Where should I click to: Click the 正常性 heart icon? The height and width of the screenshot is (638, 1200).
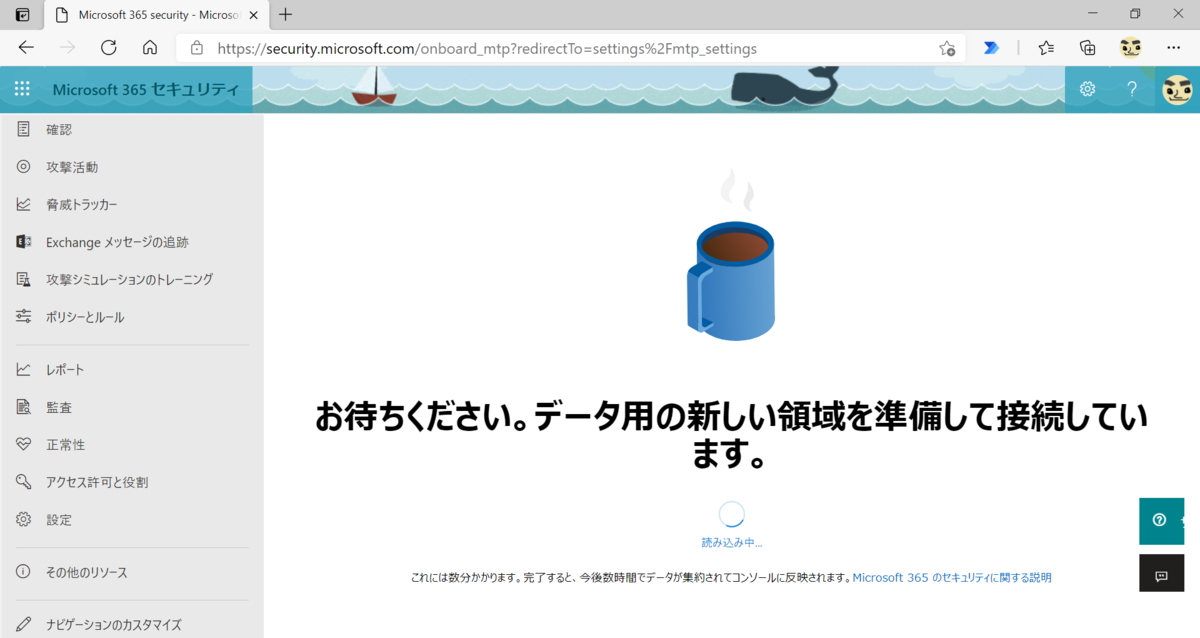(x=23, y=444)
